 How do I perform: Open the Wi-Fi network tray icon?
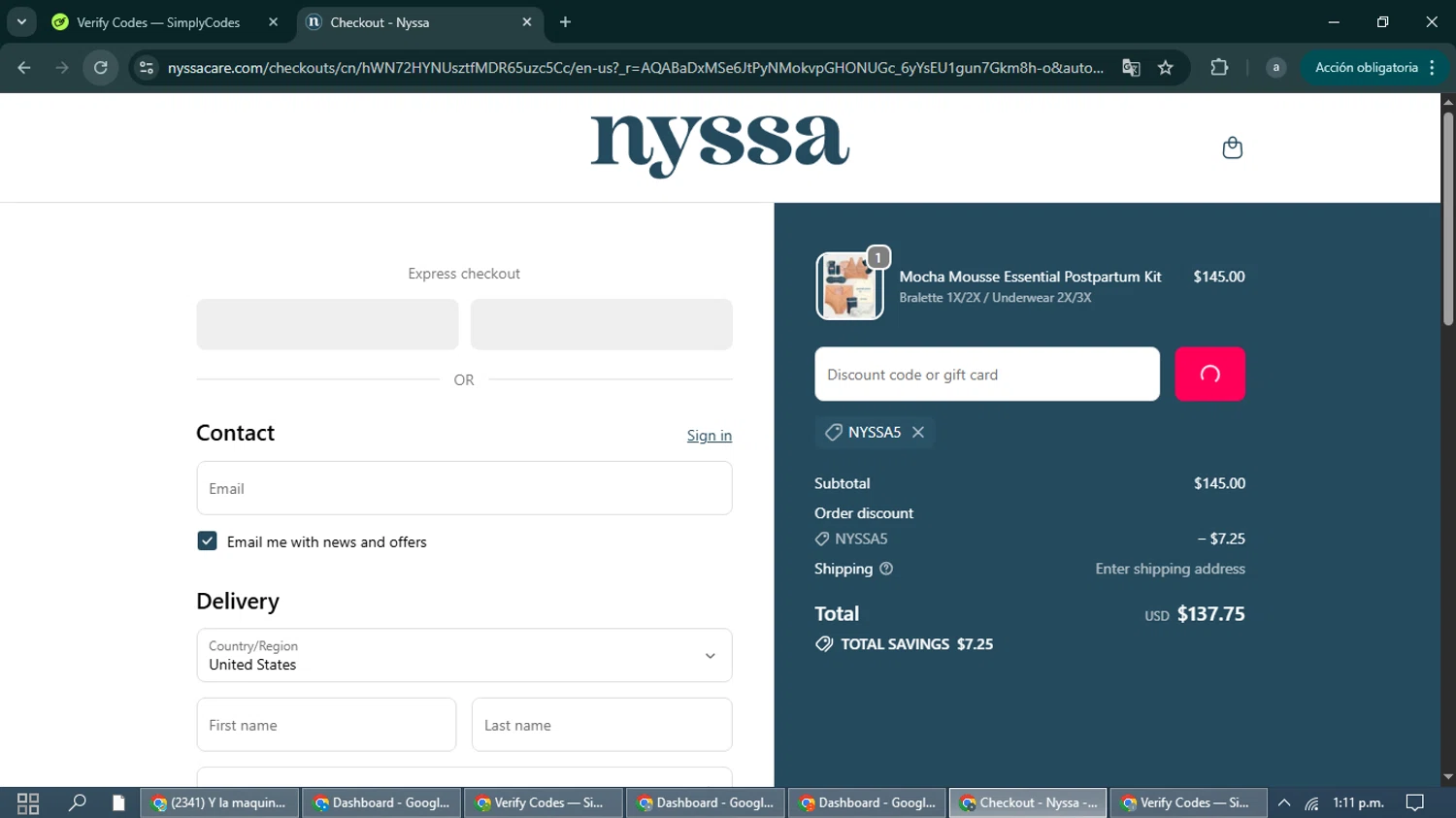tap(1311, 802)
